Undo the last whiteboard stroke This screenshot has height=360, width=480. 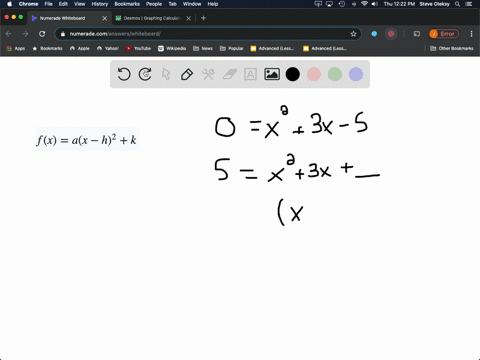[x=124, y=74]
